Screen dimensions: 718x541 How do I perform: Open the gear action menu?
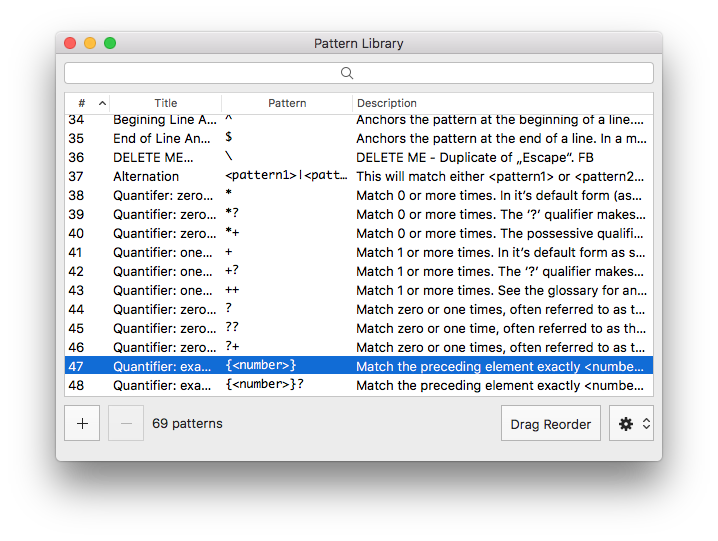click(631, 423)
